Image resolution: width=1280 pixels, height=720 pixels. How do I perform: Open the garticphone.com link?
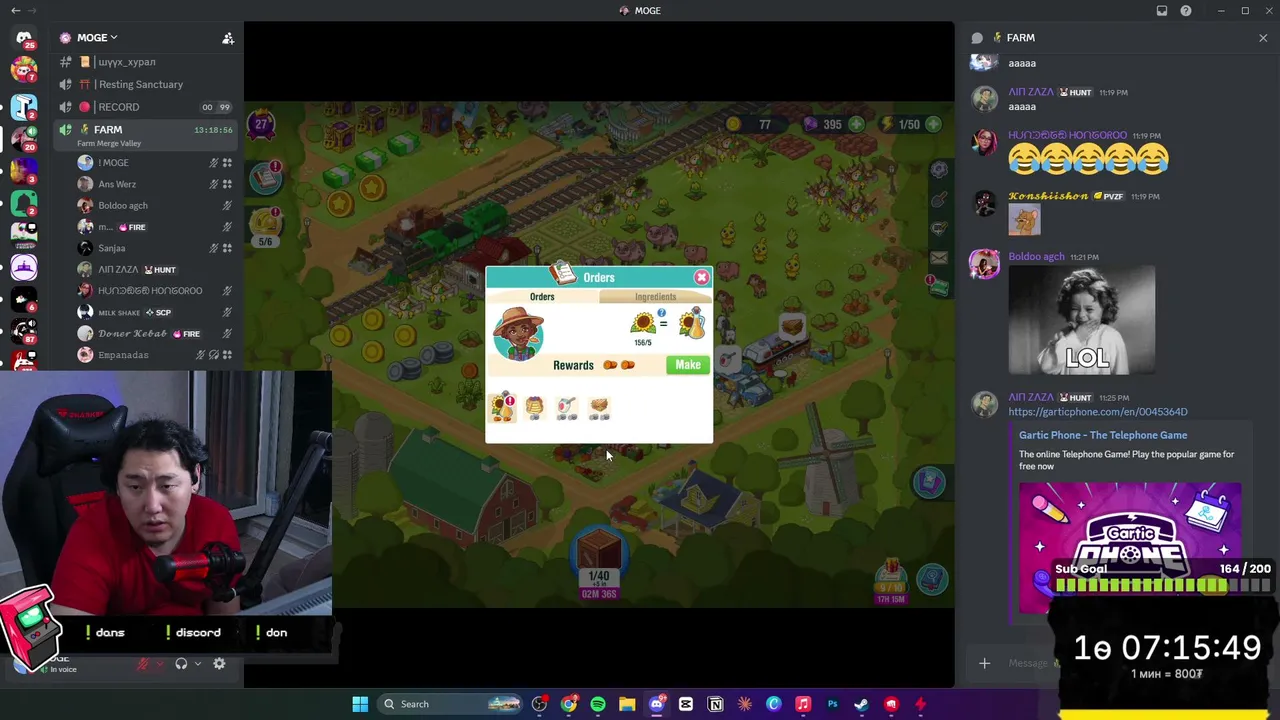click(x=1098, y=412)
